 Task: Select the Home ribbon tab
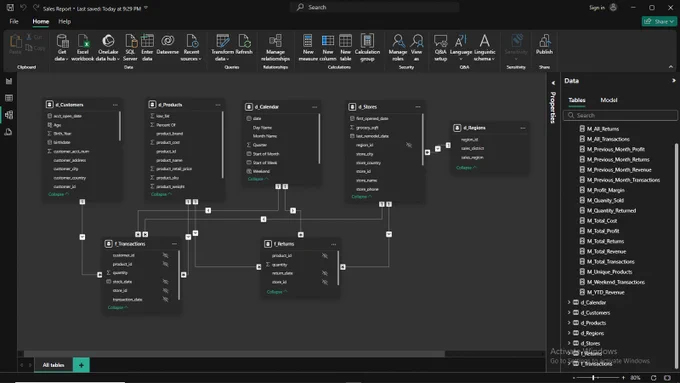click(41, 21)
